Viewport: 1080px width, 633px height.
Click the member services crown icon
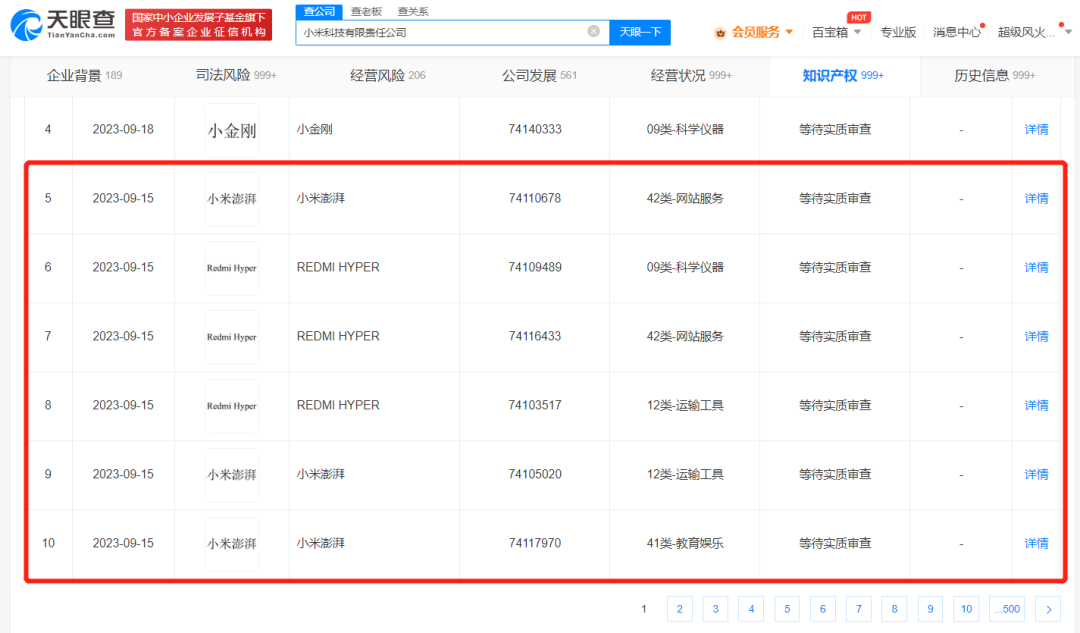click(720, 32)
